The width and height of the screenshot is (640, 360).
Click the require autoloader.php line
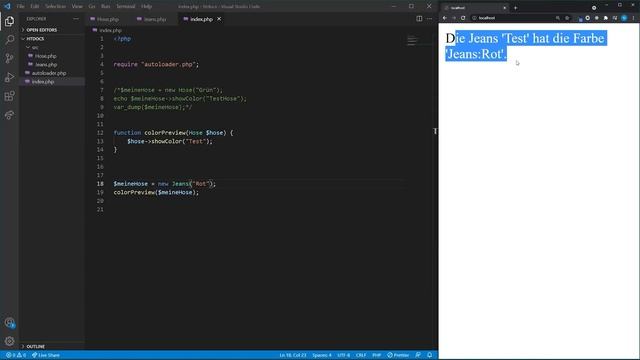tap(156, 64)
